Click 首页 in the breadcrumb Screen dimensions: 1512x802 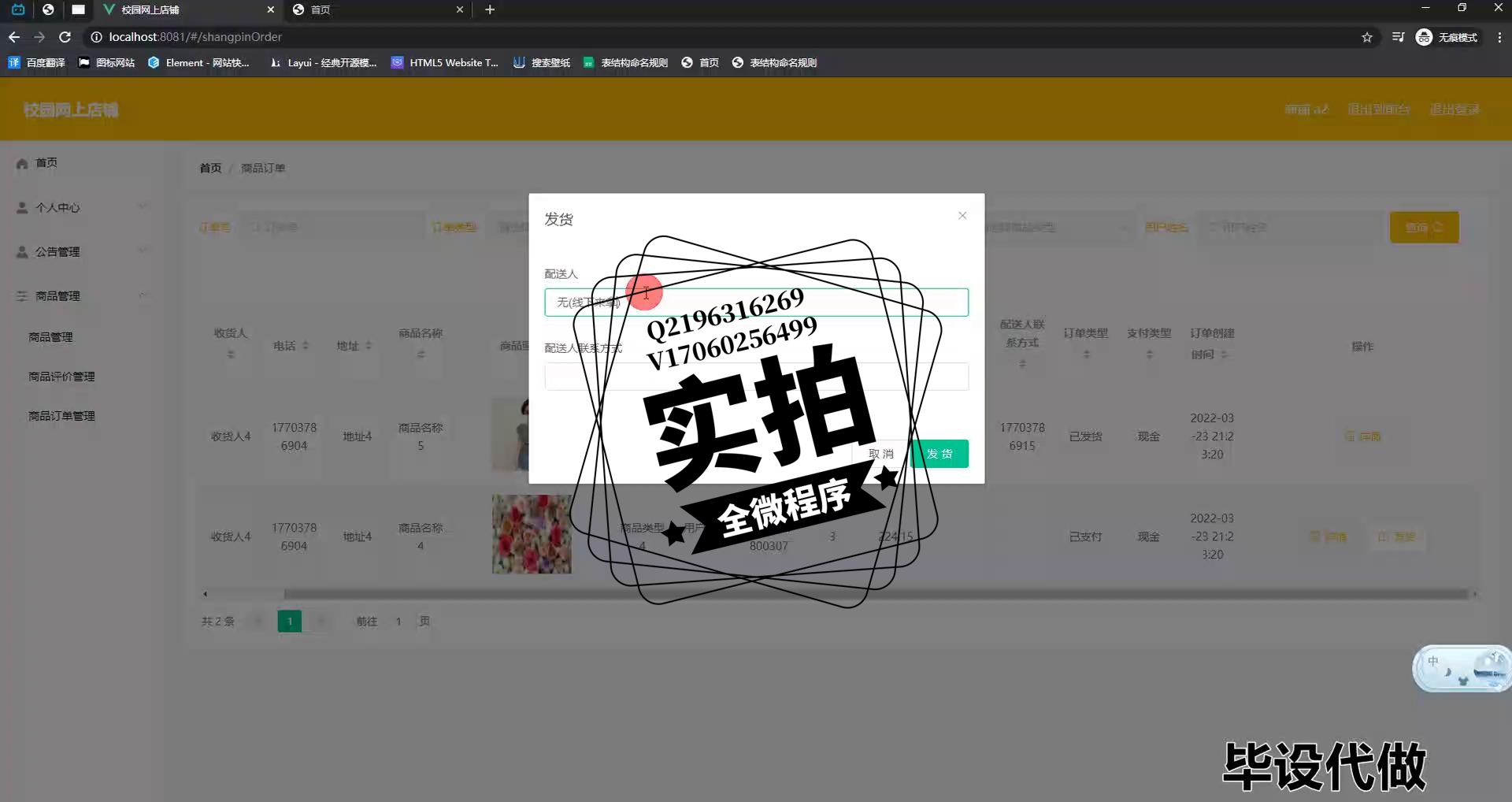210,168
